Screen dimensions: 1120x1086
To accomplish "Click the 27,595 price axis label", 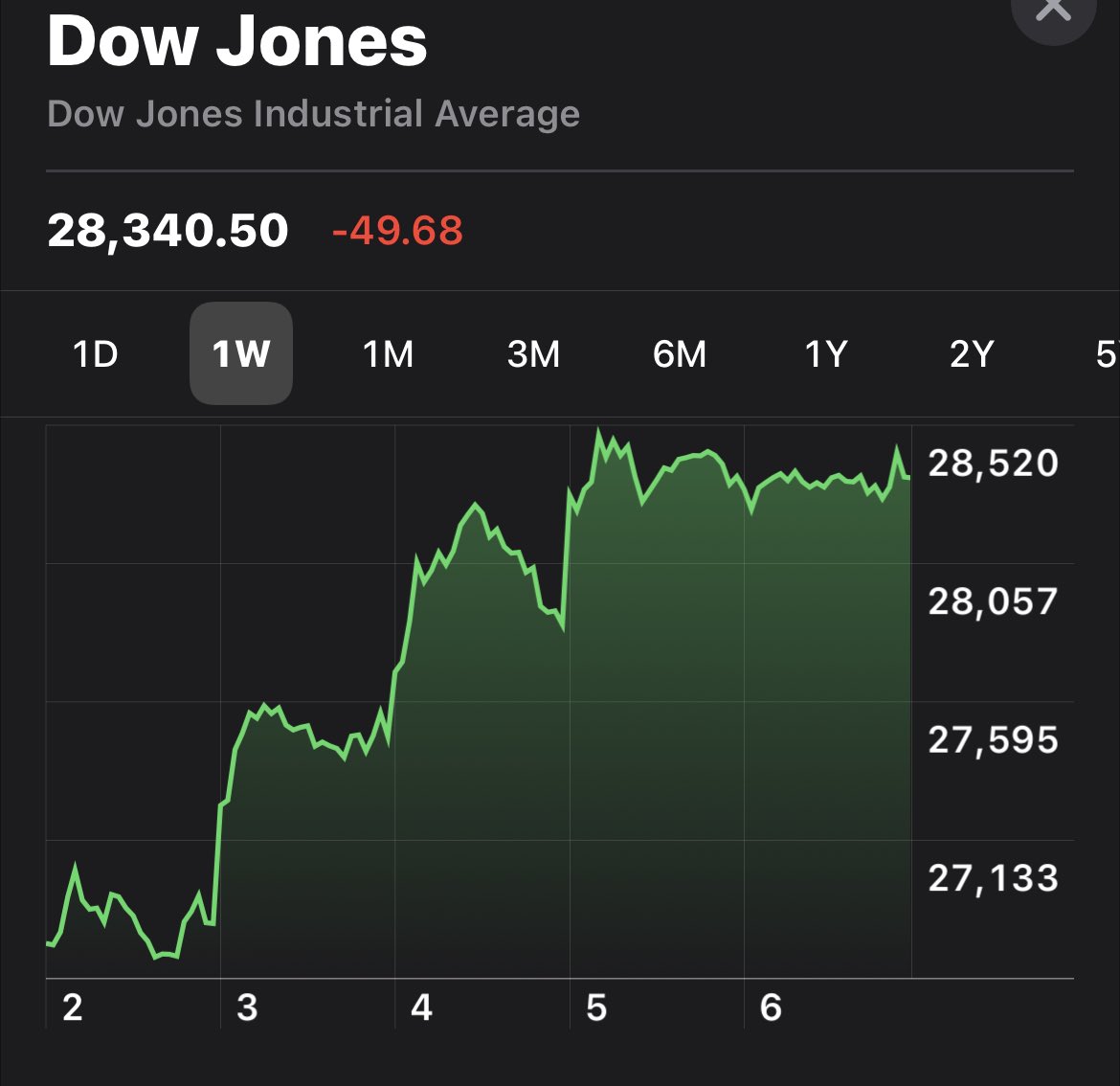I will (993, 740).
